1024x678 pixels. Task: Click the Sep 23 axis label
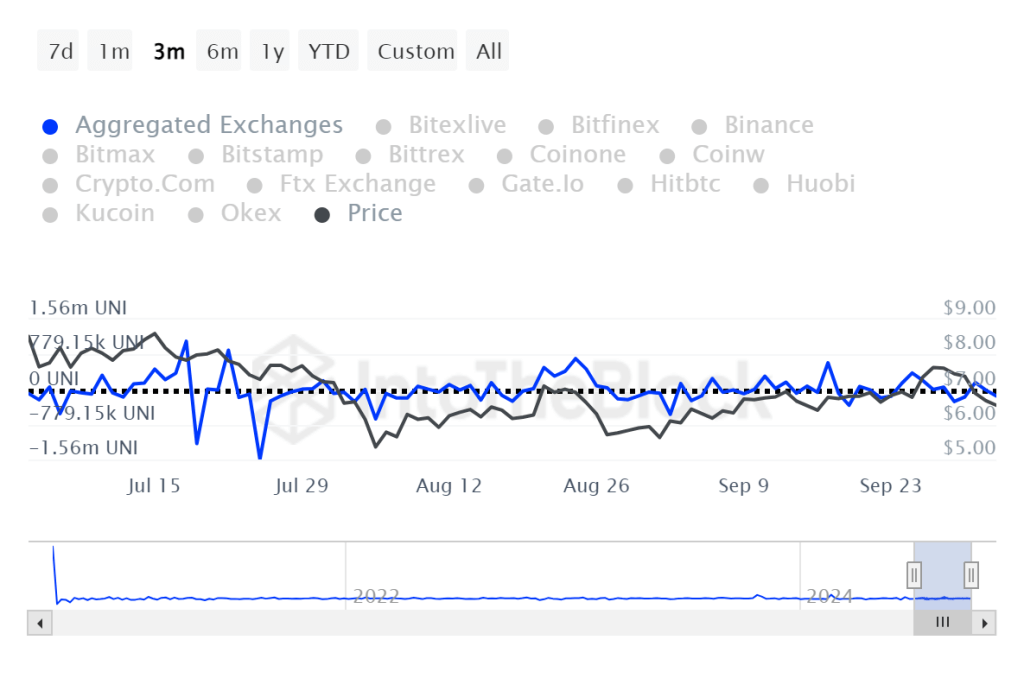(x=890, y=485)
